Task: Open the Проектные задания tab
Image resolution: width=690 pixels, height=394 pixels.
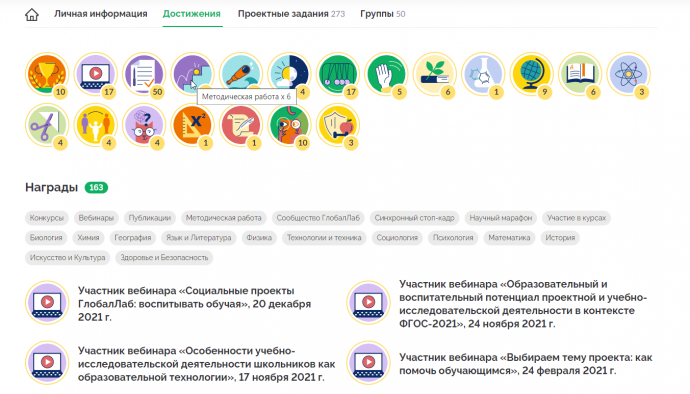Action: 291,14
